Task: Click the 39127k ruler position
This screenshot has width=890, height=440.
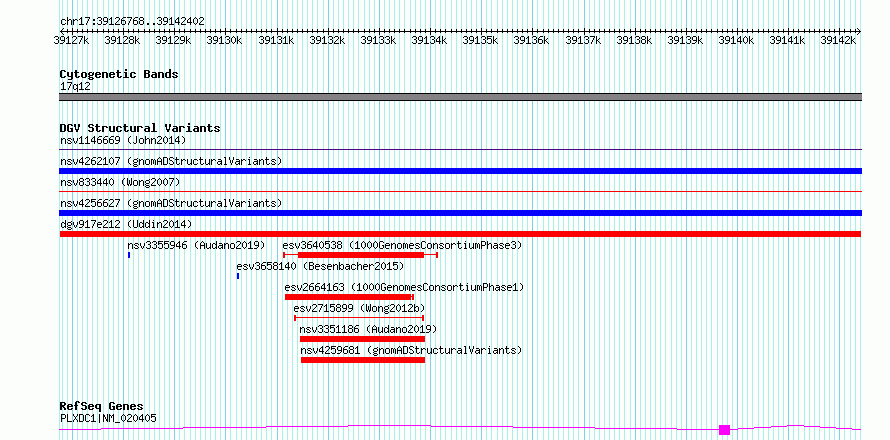Action: 72,40
